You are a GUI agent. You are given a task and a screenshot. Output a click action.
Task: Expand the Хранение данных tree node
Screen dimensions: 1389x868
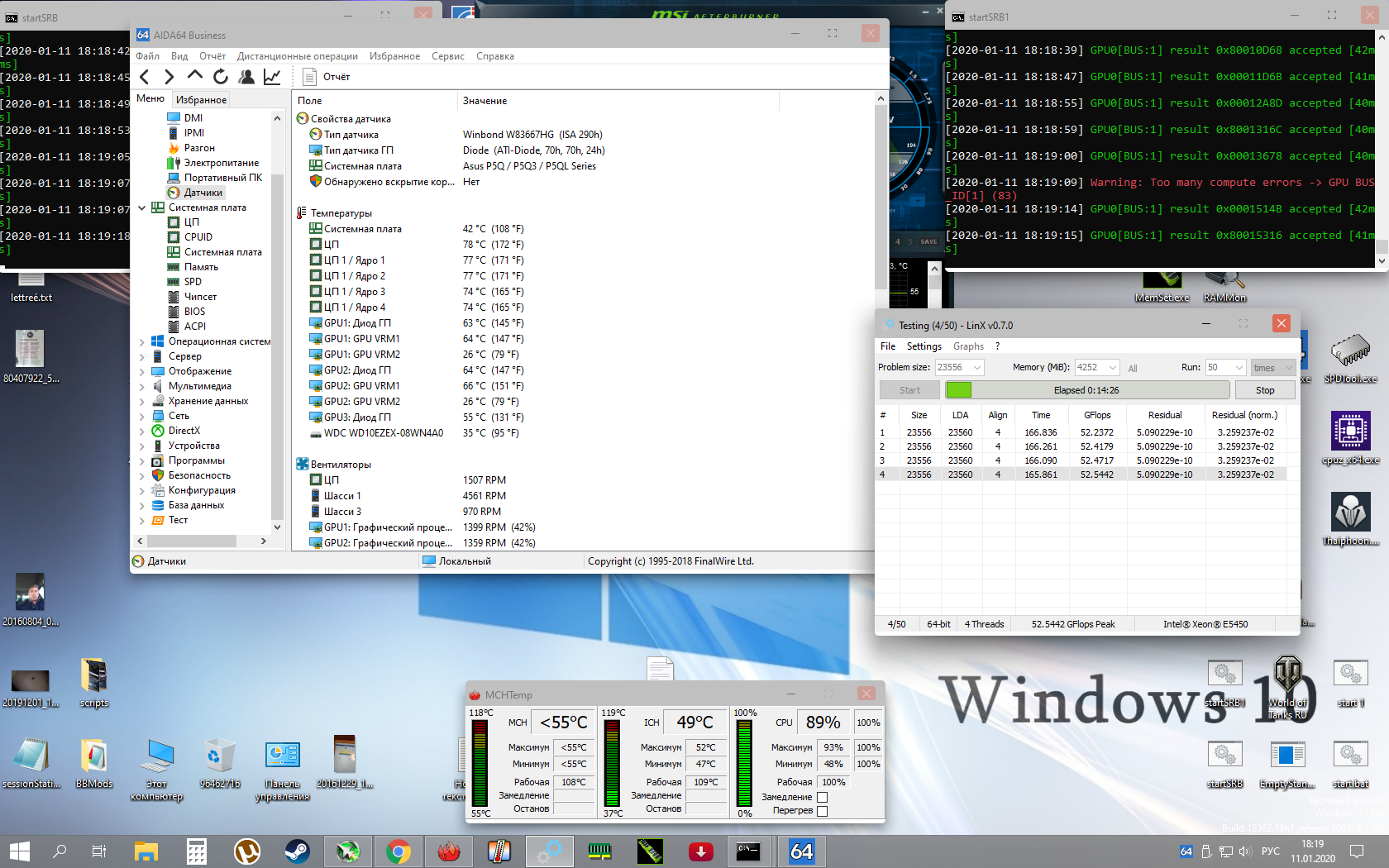tap(142, 401)
